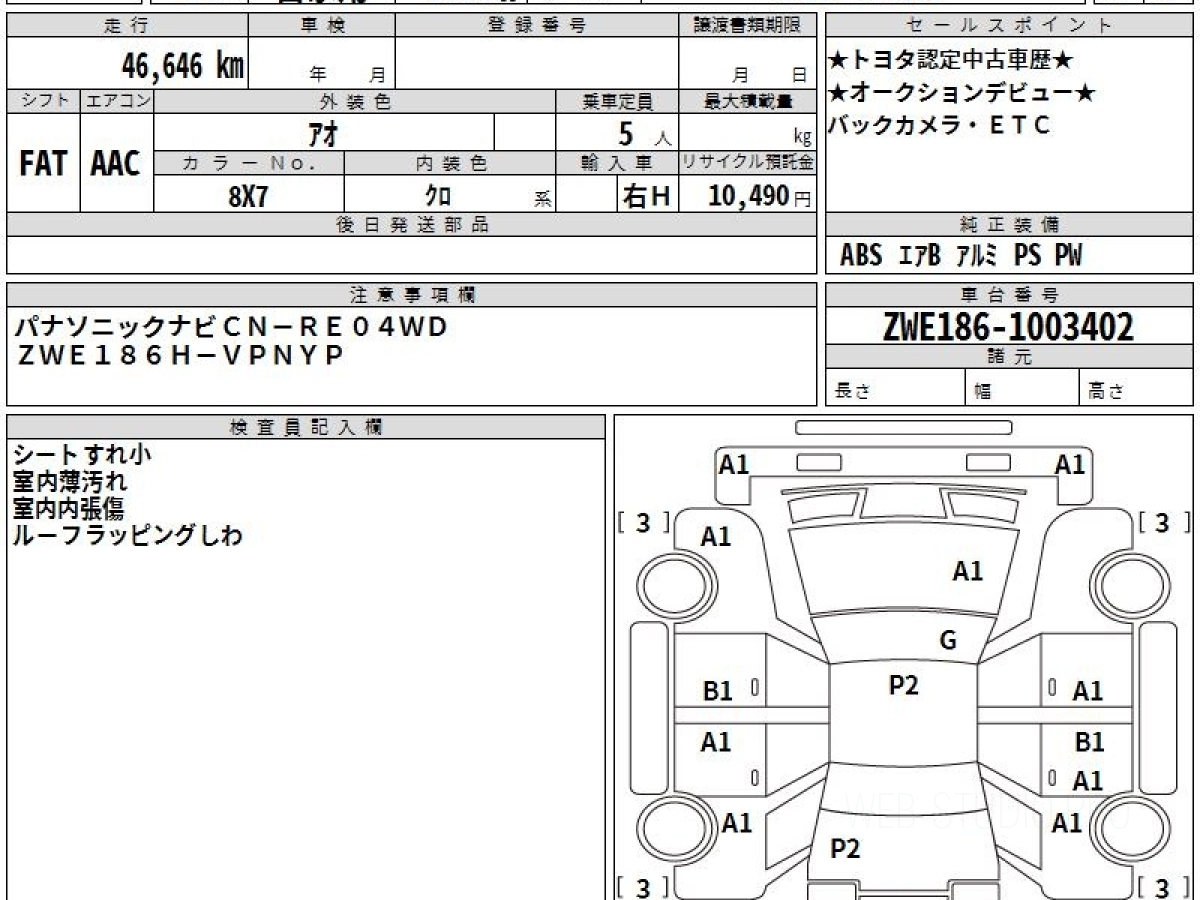
Task: Select the クロ interior color value
Action: 437,196
